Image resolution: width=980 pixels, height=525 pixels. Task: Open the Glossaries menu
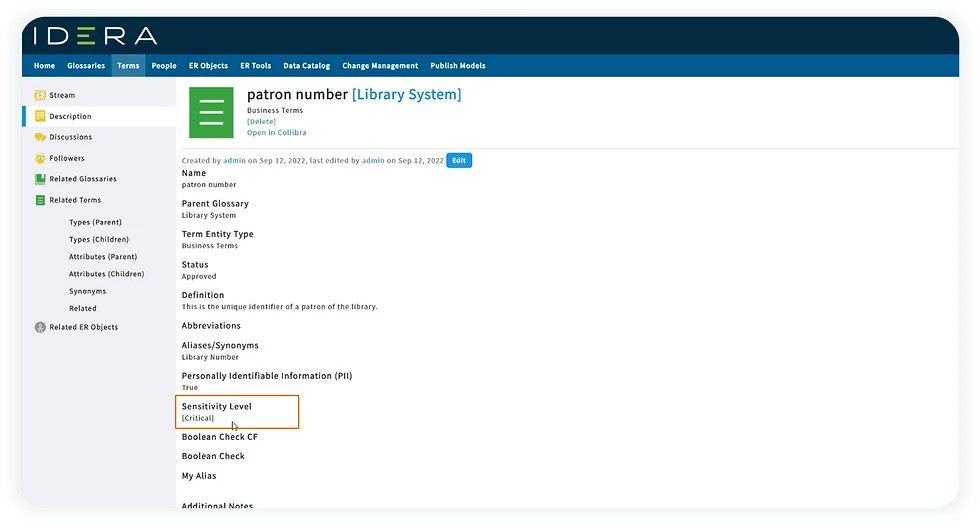tap(86, 66)
